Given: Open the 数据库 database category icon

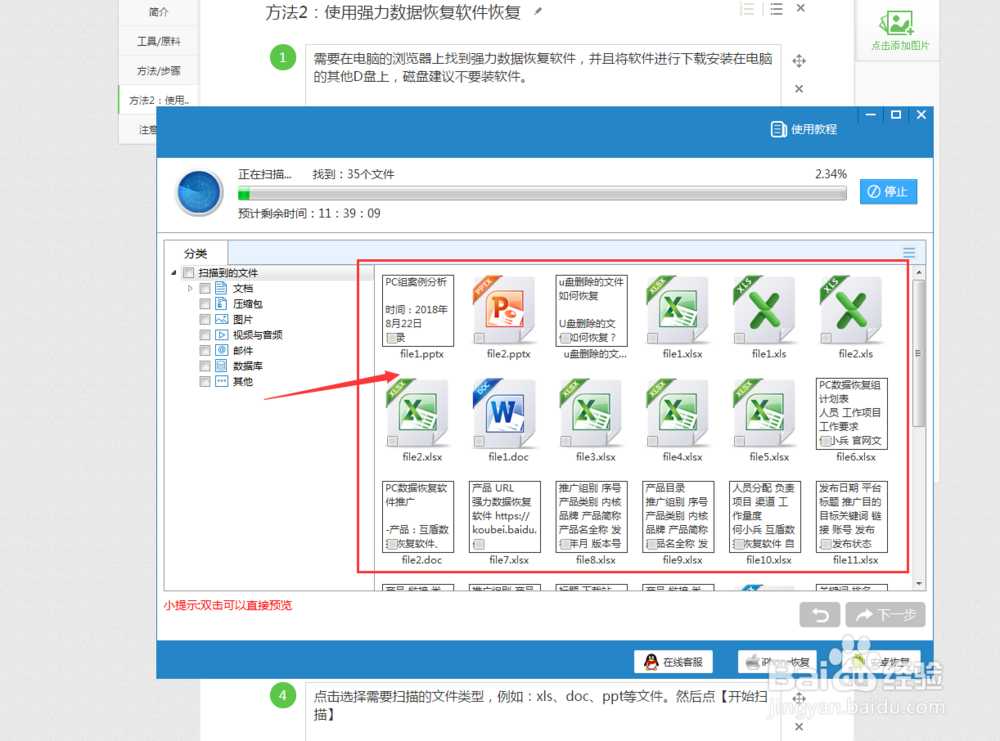Looking at the screenshot, I should [x=221, y=366].
